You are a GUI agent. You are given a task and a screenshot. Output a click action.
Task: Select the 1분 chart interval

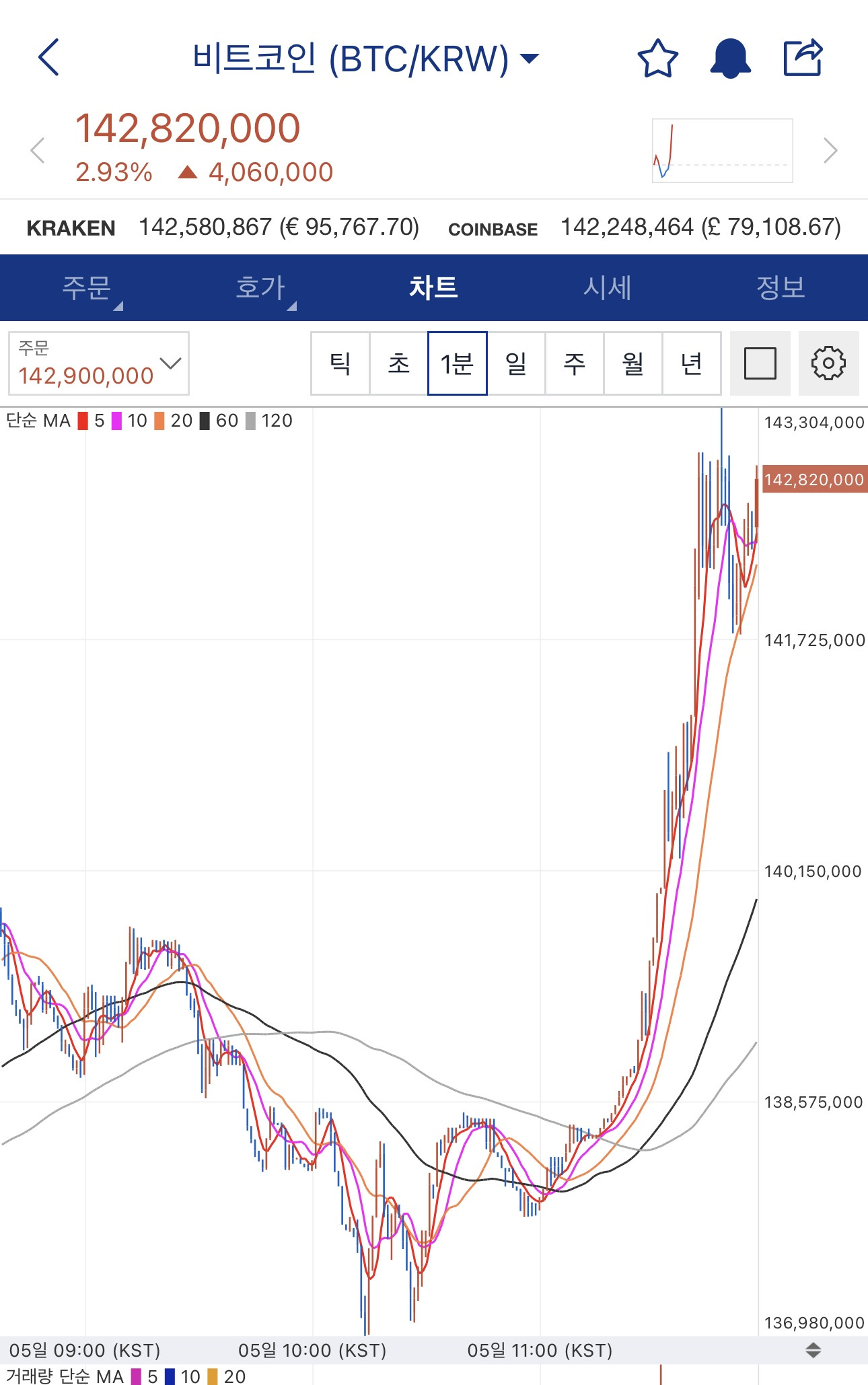click(458, 363)
